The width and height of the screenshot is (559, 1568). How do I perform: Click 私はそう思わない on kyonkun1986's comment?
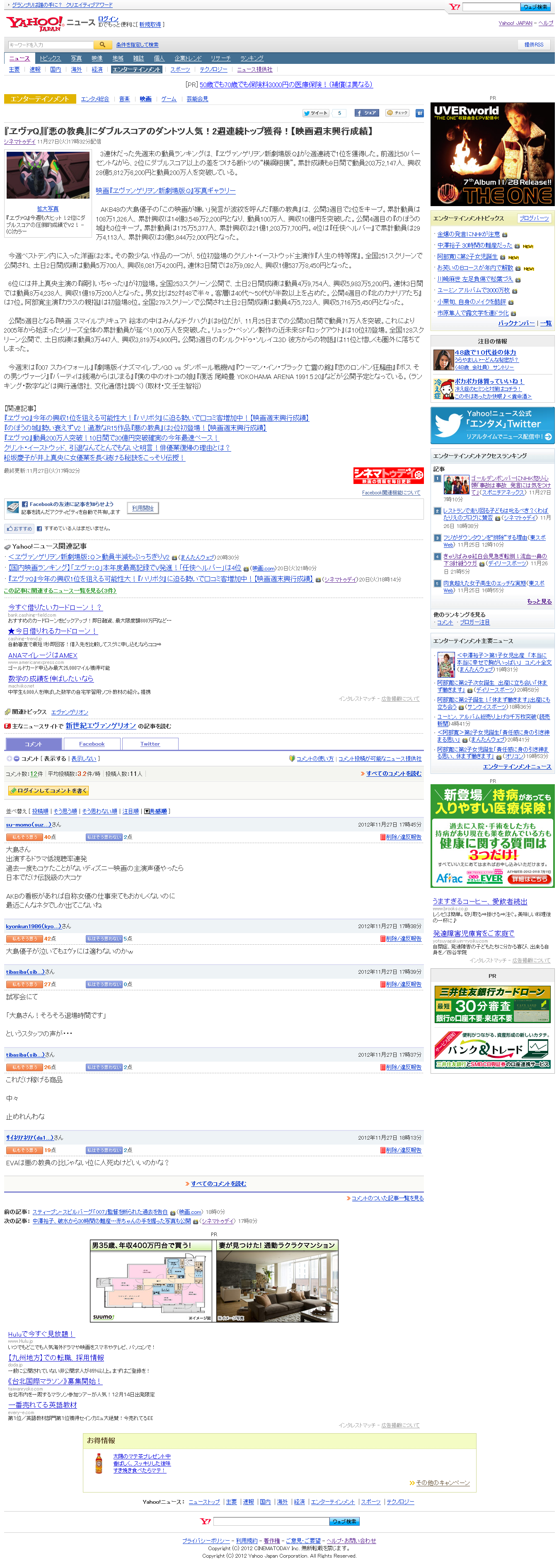[x=104, y=938]
